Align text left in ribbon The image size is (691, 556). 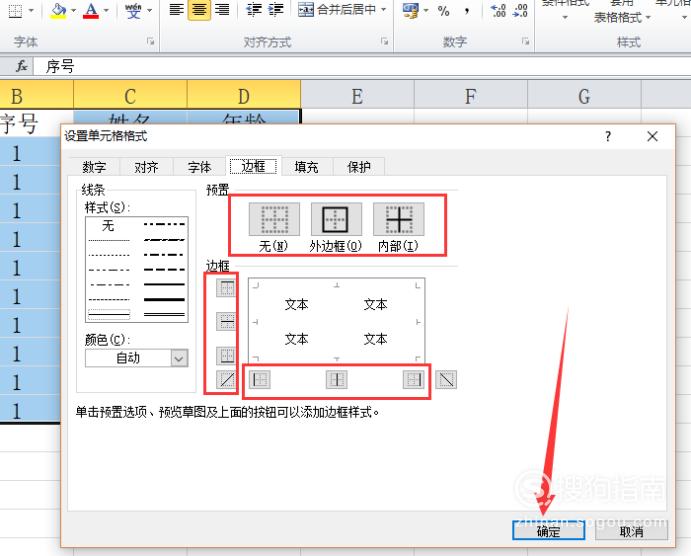tap(176, 10)
